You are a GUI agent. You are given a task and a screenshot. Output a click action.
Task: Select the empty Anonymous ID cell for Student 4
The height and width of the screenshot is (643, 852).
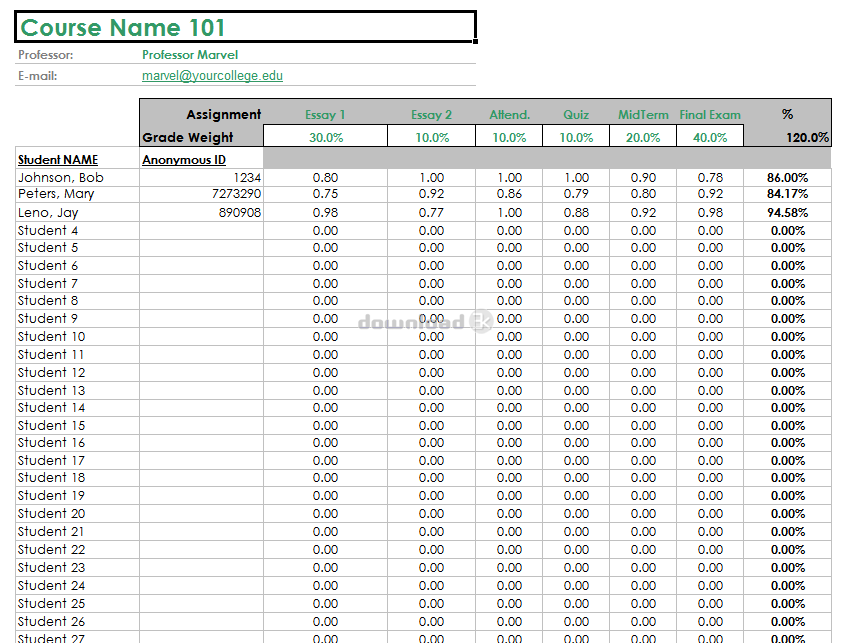click(x=202, y=230)
